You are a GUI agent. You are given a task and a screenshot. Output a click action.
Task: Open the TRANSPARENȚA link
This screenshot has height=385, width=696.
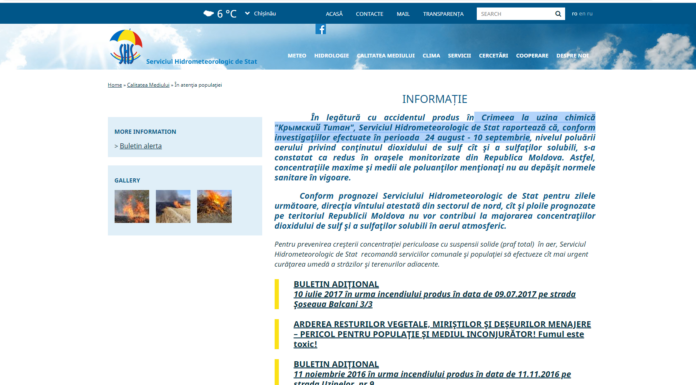(x=443, y=14)
